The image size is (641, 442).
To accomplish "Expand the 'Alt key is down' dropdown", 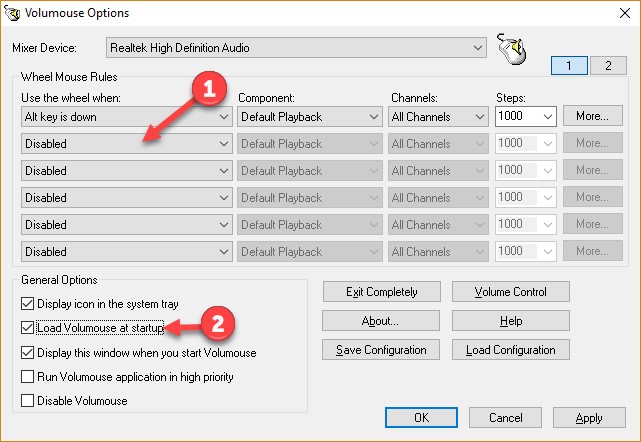I will [x=126, y=117].
